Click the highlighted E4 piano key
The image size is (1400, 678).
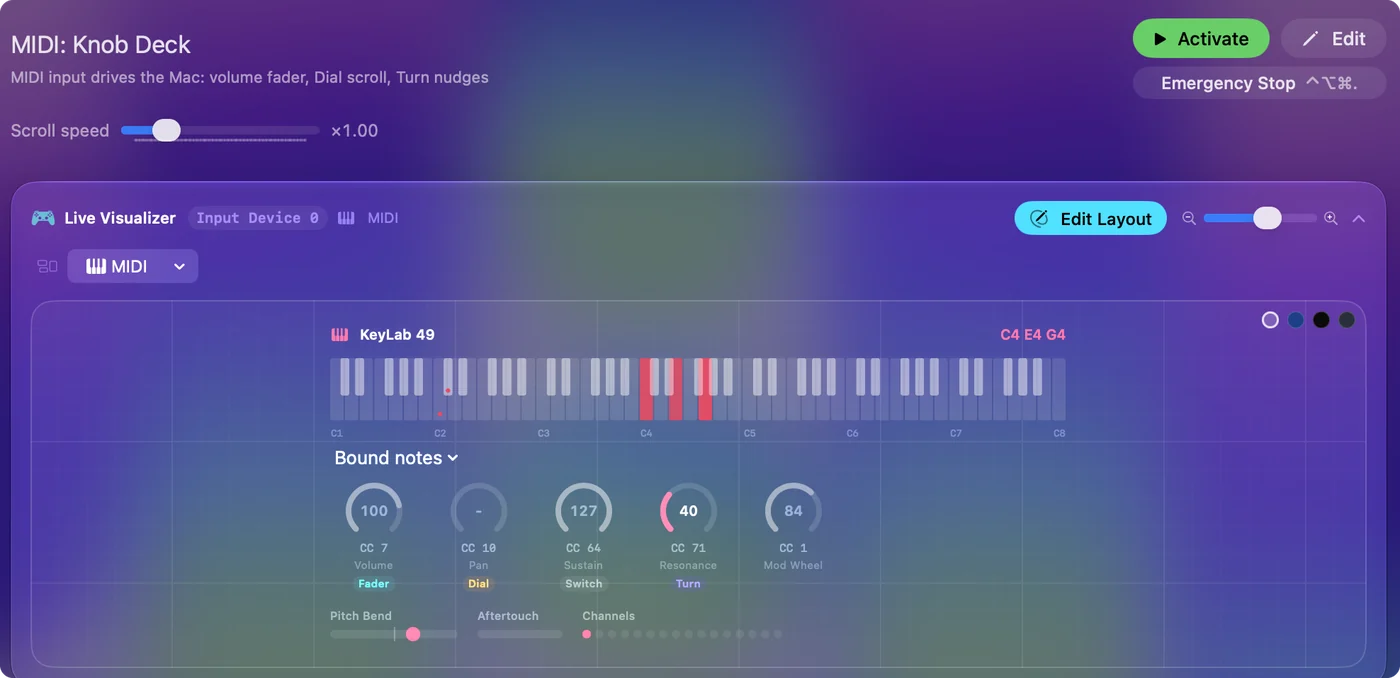676,405
